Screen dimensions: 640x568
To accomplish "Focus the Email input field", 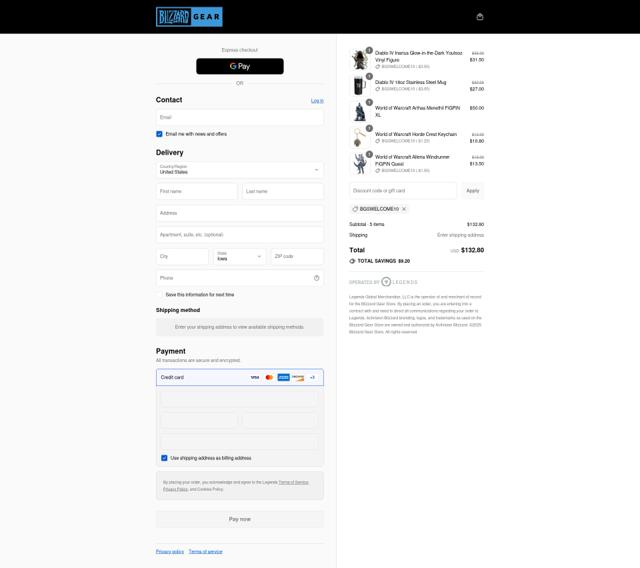I will pyautogui.click(x=240, y=117).
